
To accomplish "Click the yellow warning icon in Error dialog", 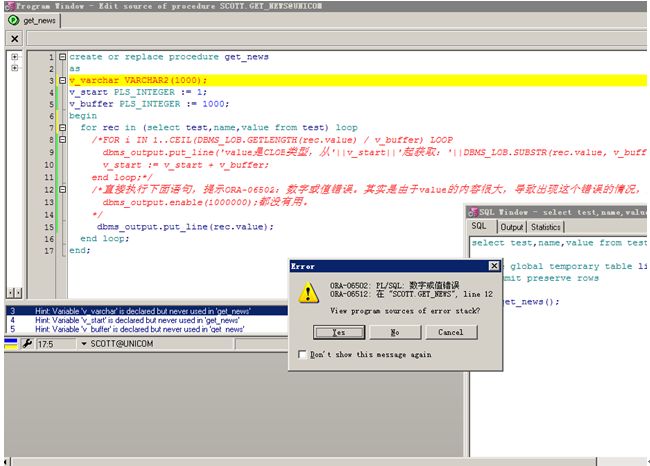I will (308, 293).
